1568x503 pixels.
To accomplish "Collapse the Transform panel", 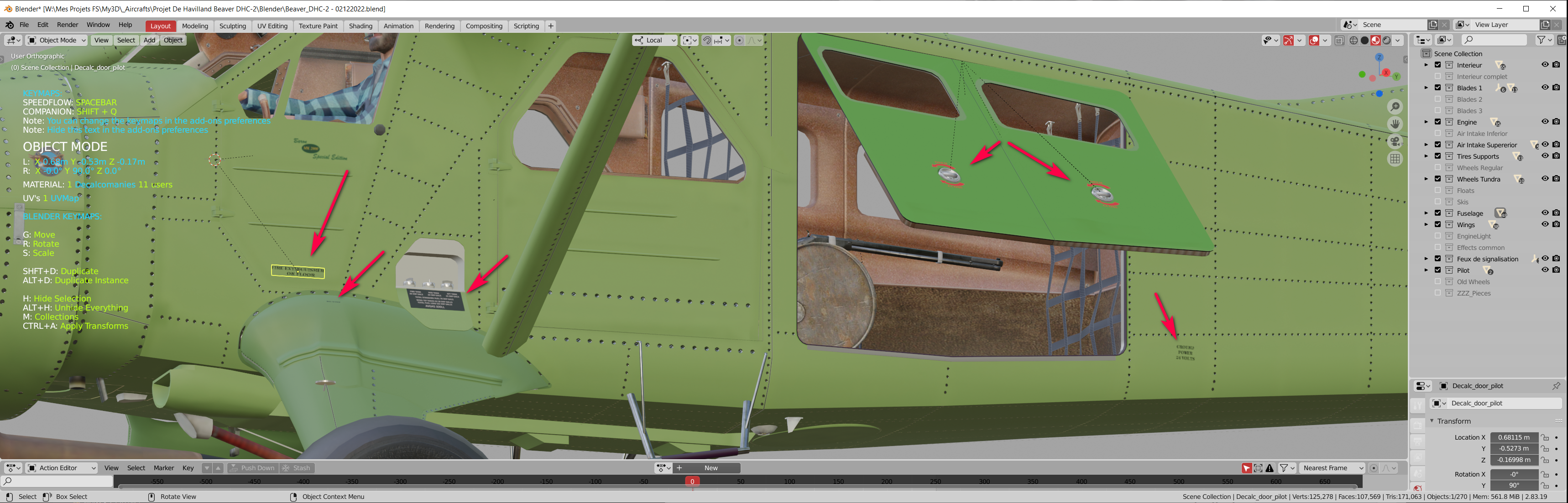I will coord(1432,421).
